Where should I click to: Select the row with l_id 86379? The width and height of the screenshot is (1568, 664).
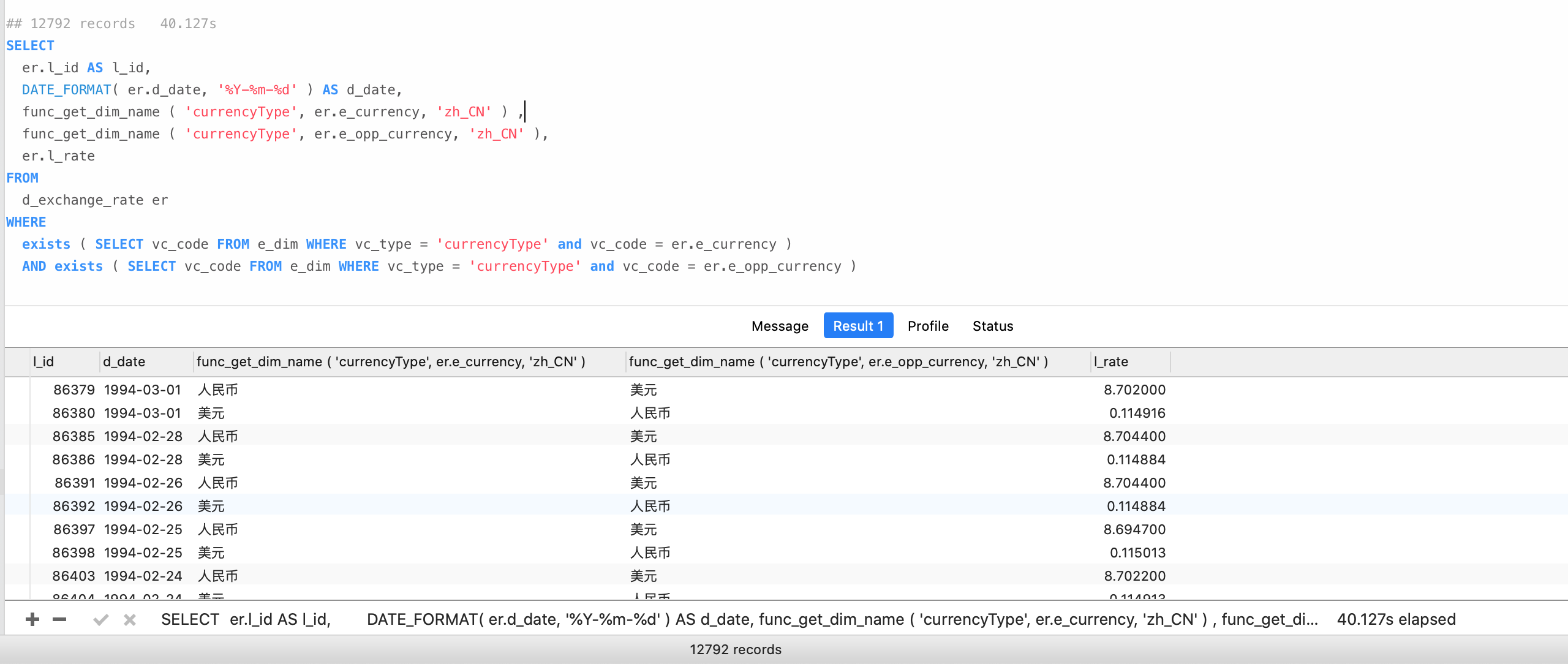point(73,390)
